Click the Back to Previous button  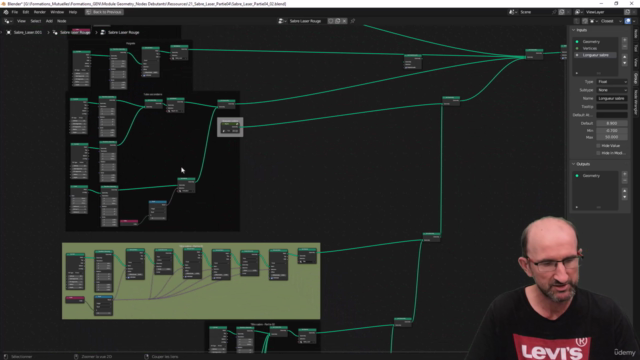104,12
